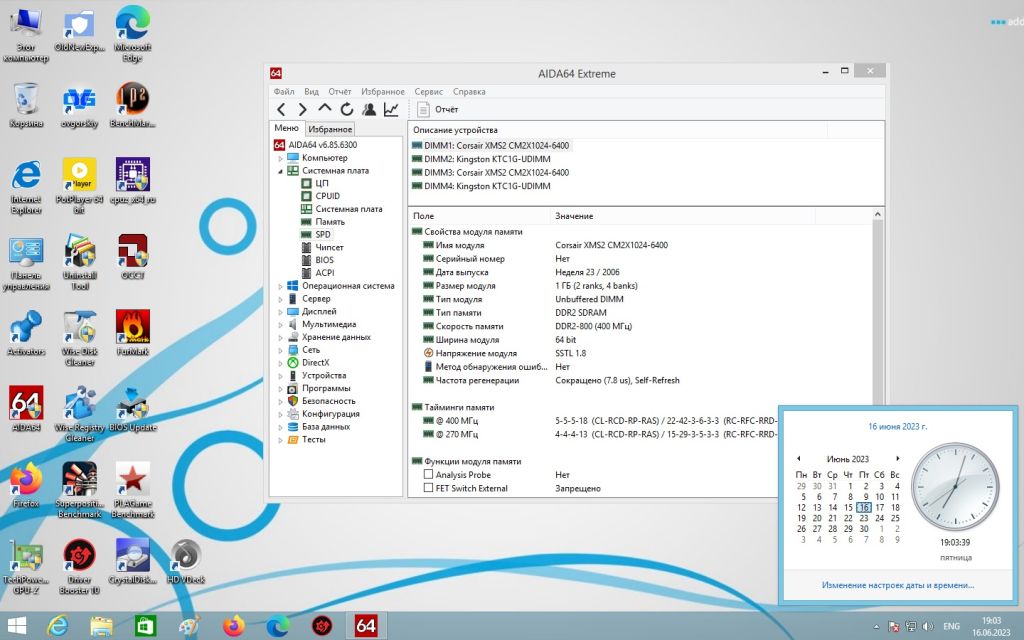Collapse the Системная плата tree node
The width and height of the screenshot is (1024, 640).
(280, 171)
